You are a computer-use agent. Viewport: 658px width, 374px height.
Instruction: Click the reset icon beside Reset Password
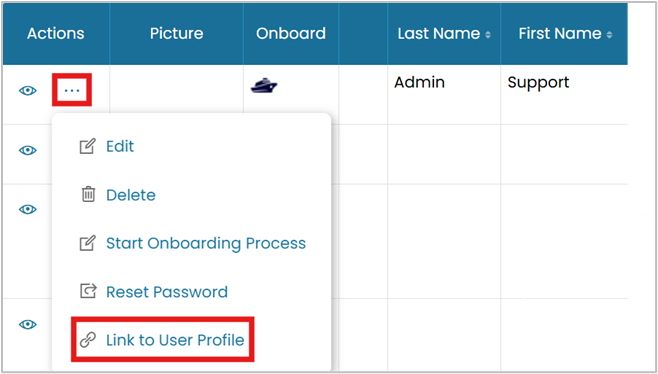tap(88, 291)
